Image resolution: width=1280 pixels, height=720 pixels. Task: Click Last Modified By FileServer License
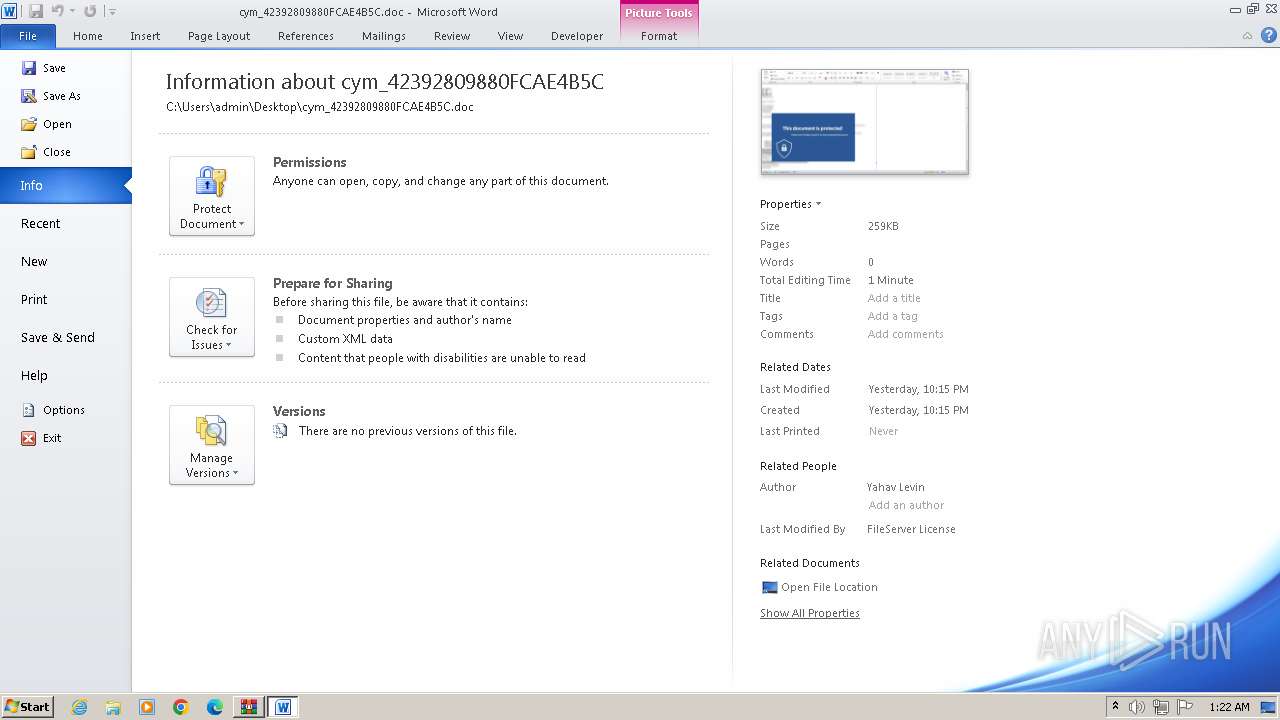pos(911,529)
